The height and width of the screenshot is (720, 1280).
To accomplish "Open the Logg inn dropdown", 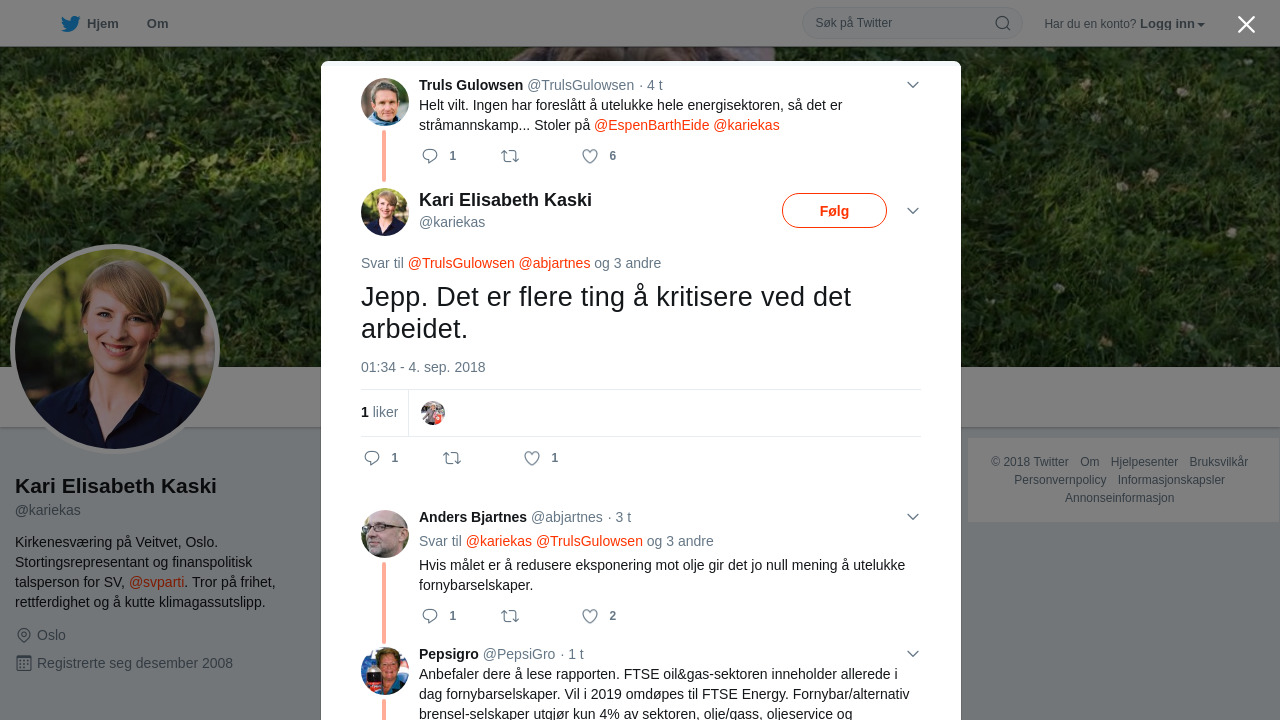I will 1173,24.
